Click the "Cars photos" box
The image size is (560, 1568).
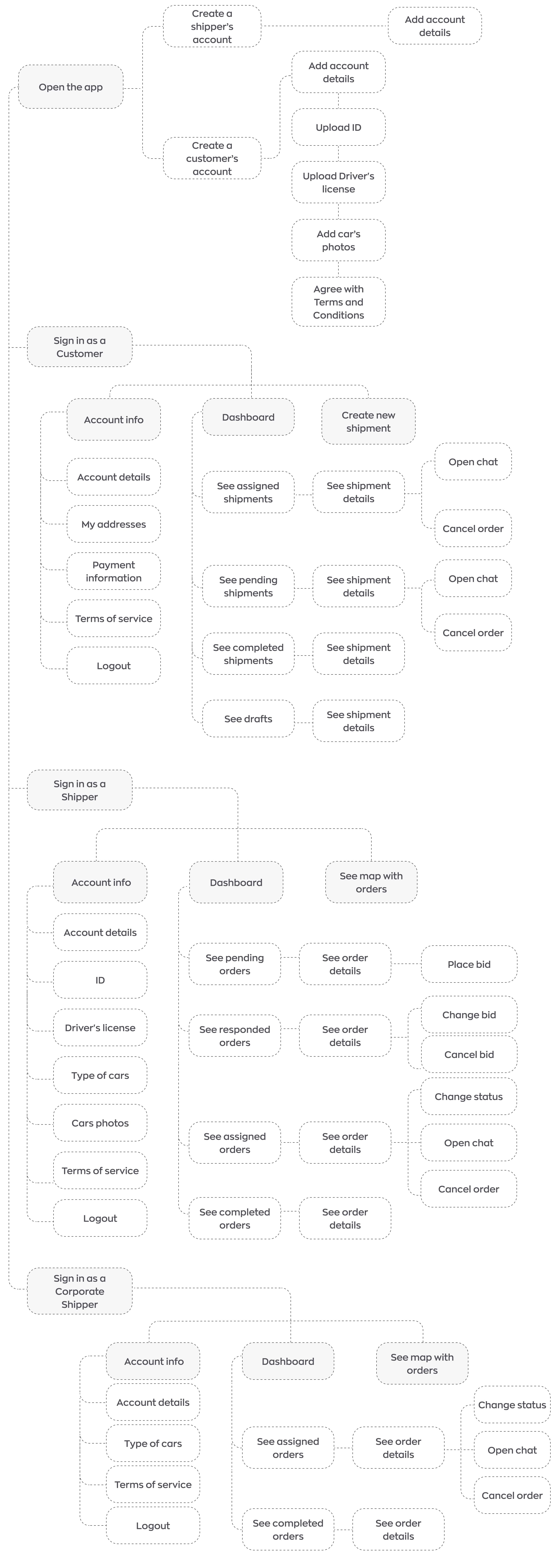(x=100, y=1123)
